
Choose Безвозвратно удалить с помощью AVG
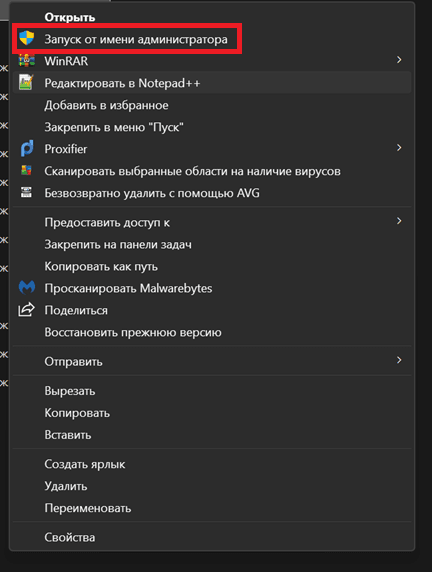tap(212, 193)
